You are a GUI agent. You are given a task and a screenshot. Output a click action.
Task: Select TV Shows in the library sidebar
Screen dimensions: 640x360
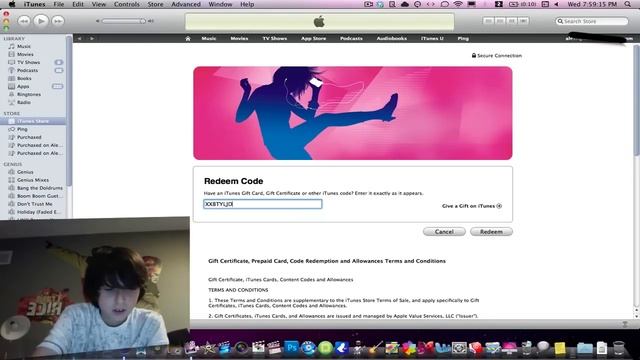28,62
